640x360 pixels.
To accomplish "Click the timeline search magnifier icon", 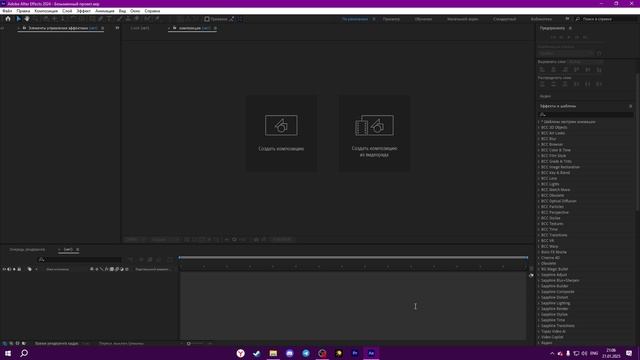I will pos(41,260).
